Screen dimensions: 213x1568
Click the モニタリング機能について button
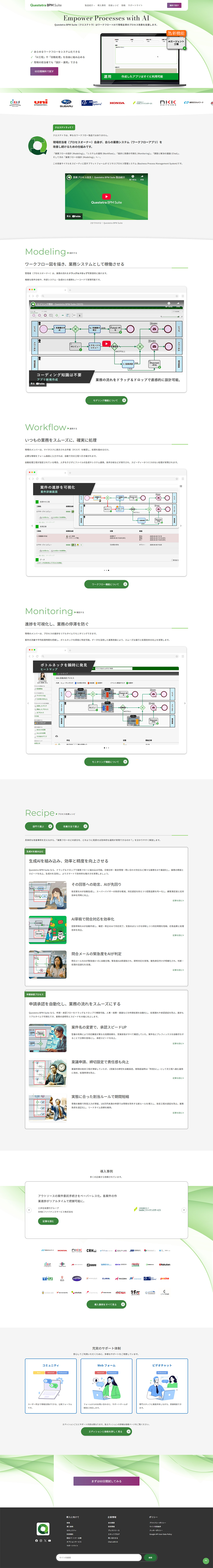coord(107,761)
